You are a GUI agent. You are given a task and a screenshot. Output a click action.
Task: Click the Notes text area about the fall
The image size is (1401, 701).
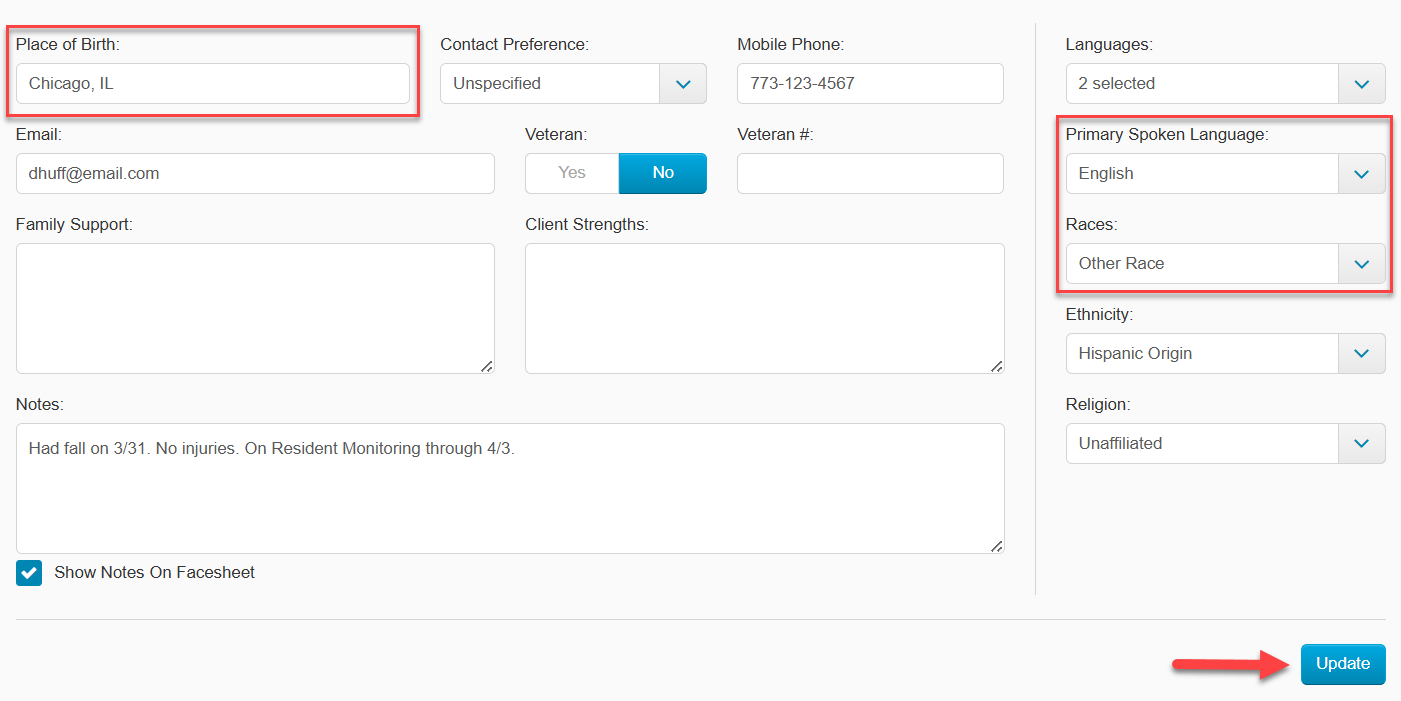[x=510, y=489]
